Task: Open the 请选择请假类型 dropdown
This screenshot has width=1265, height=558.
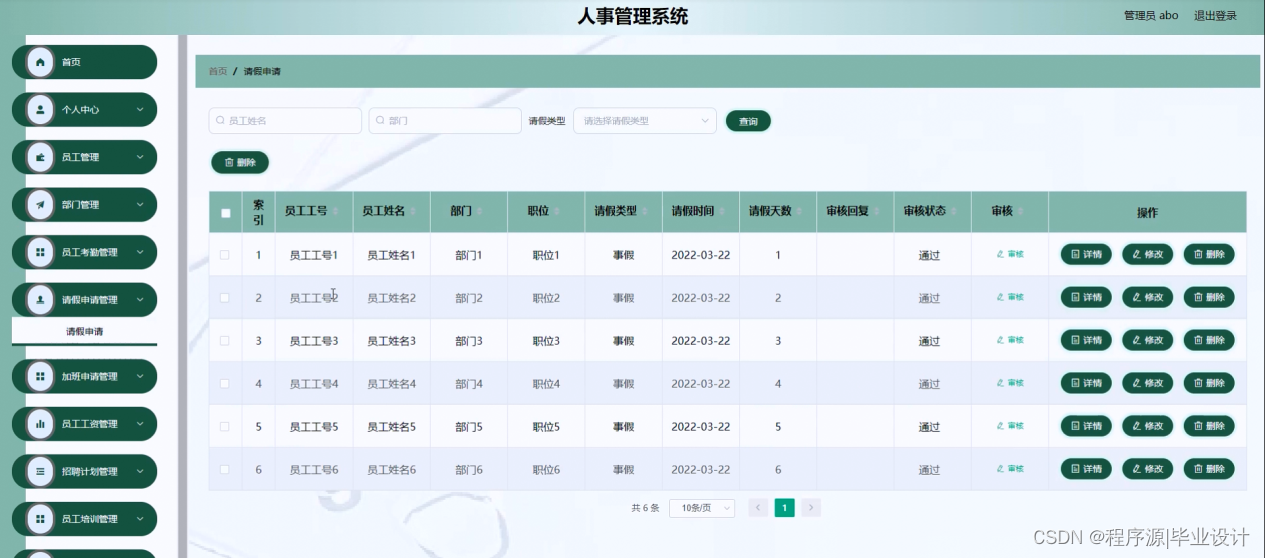Action: (x=644, y=121)
